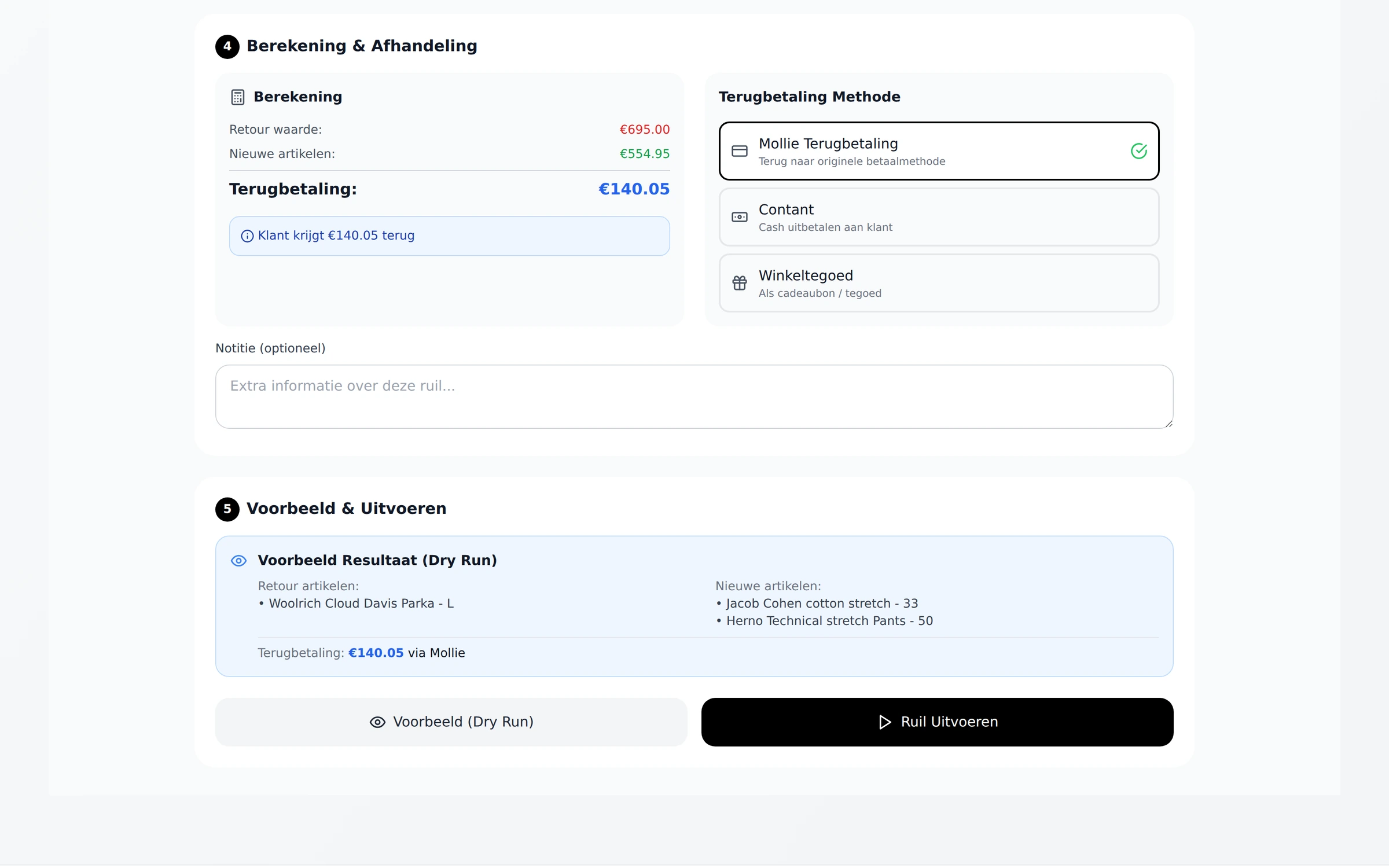Choose Contant cash payout option
Viewport: 1389px width, 868px height.
(939, 217)
